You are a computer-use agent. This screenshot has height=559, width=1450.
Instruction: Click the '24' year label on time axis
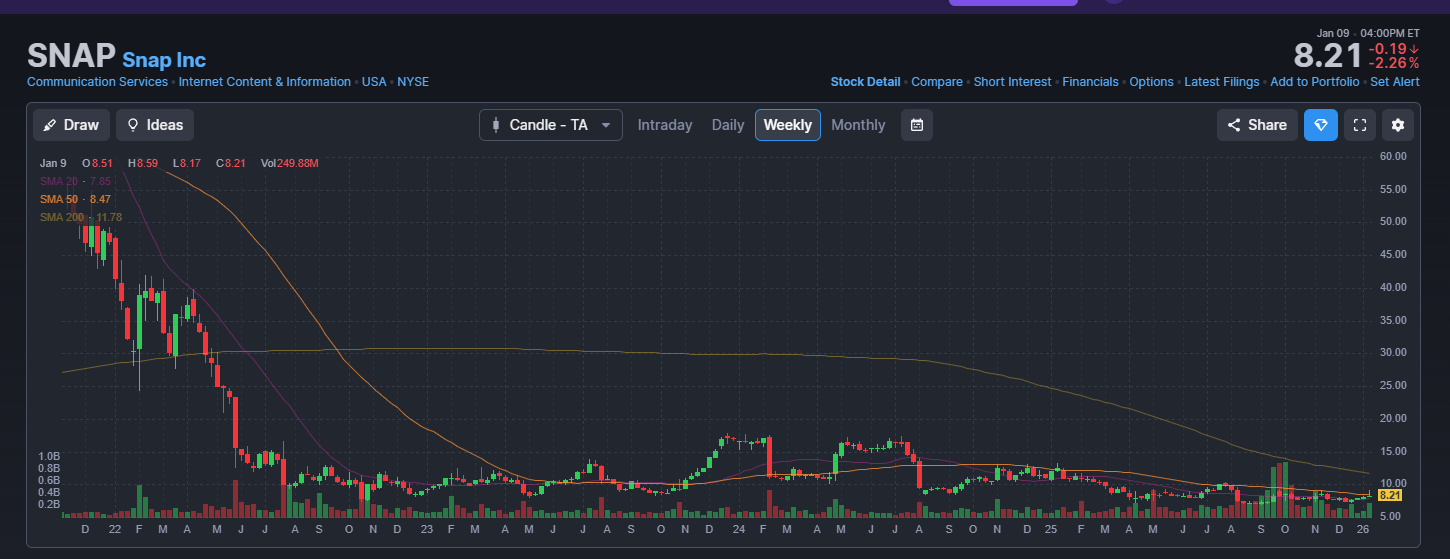click(x=738, y=529)
